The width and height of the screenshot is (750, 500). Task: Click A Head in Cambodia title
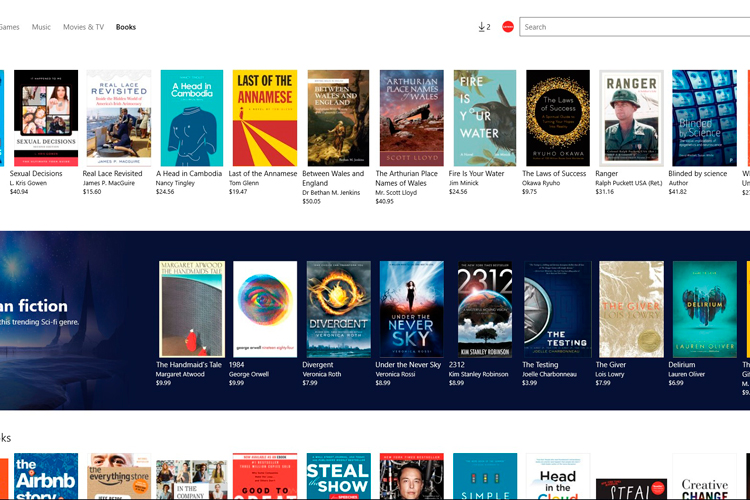click(x=189, y=174)
